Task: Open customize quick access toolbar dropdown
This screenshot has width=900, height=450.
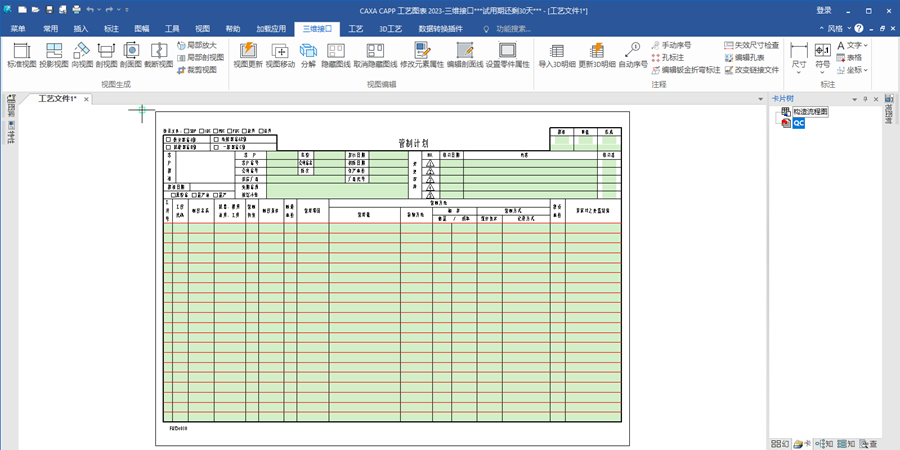Action: tap(127, 10)
